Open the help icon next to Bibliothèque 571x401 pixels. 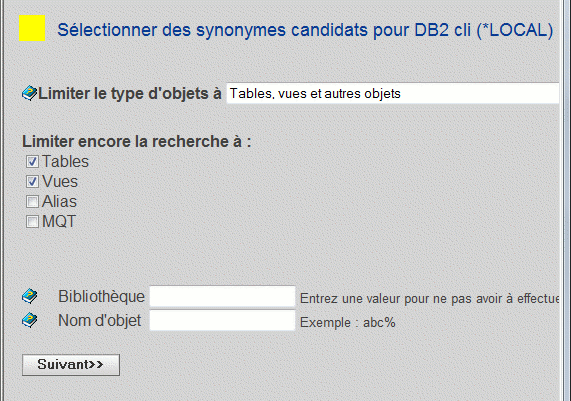[29, 296]
